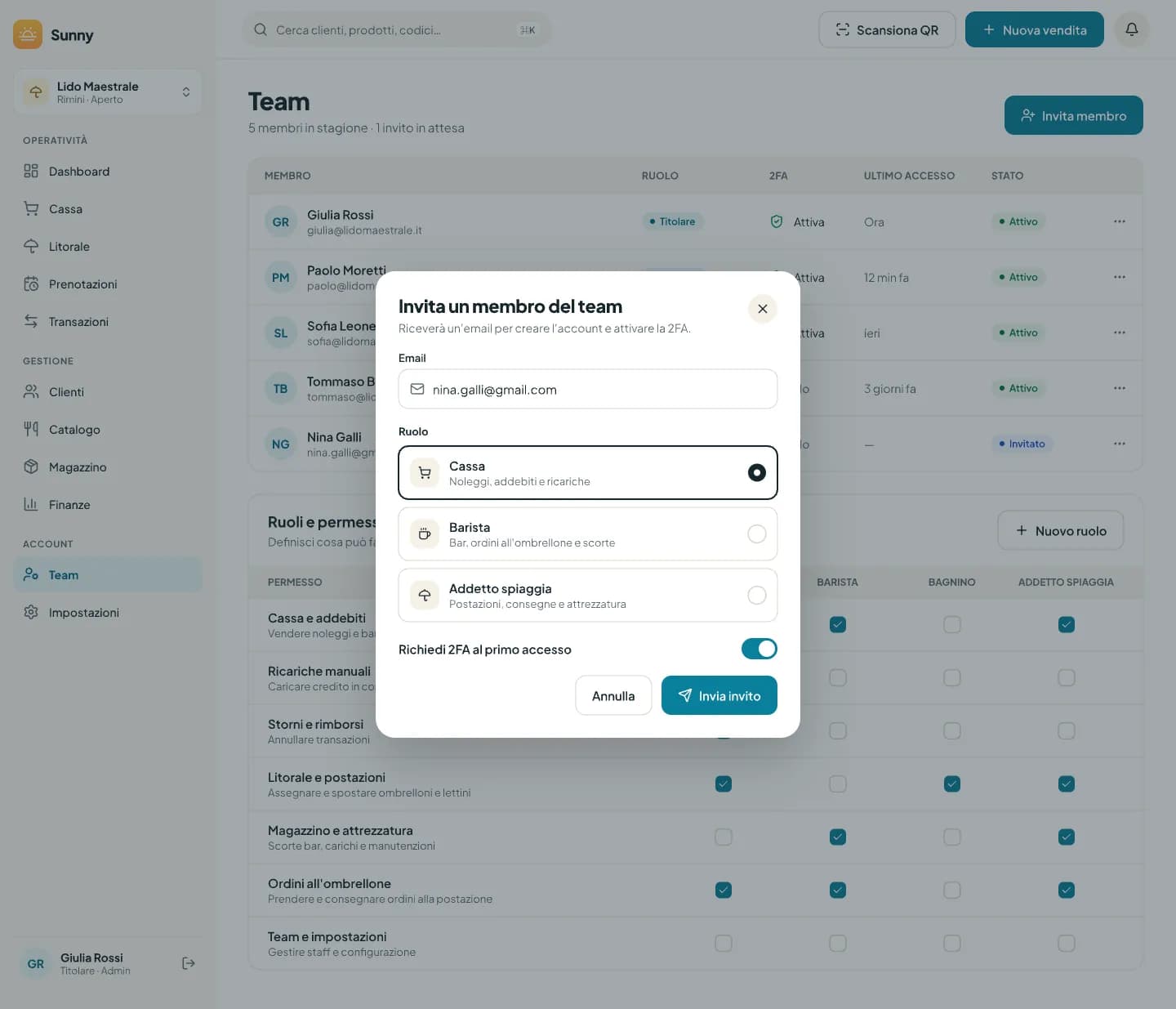Toggle Addetto spiaggia checkbox for Cassa e addebiti
Viewport: 1176px width, 1009px height.
pyautogui.click(x=1067, y=624)
